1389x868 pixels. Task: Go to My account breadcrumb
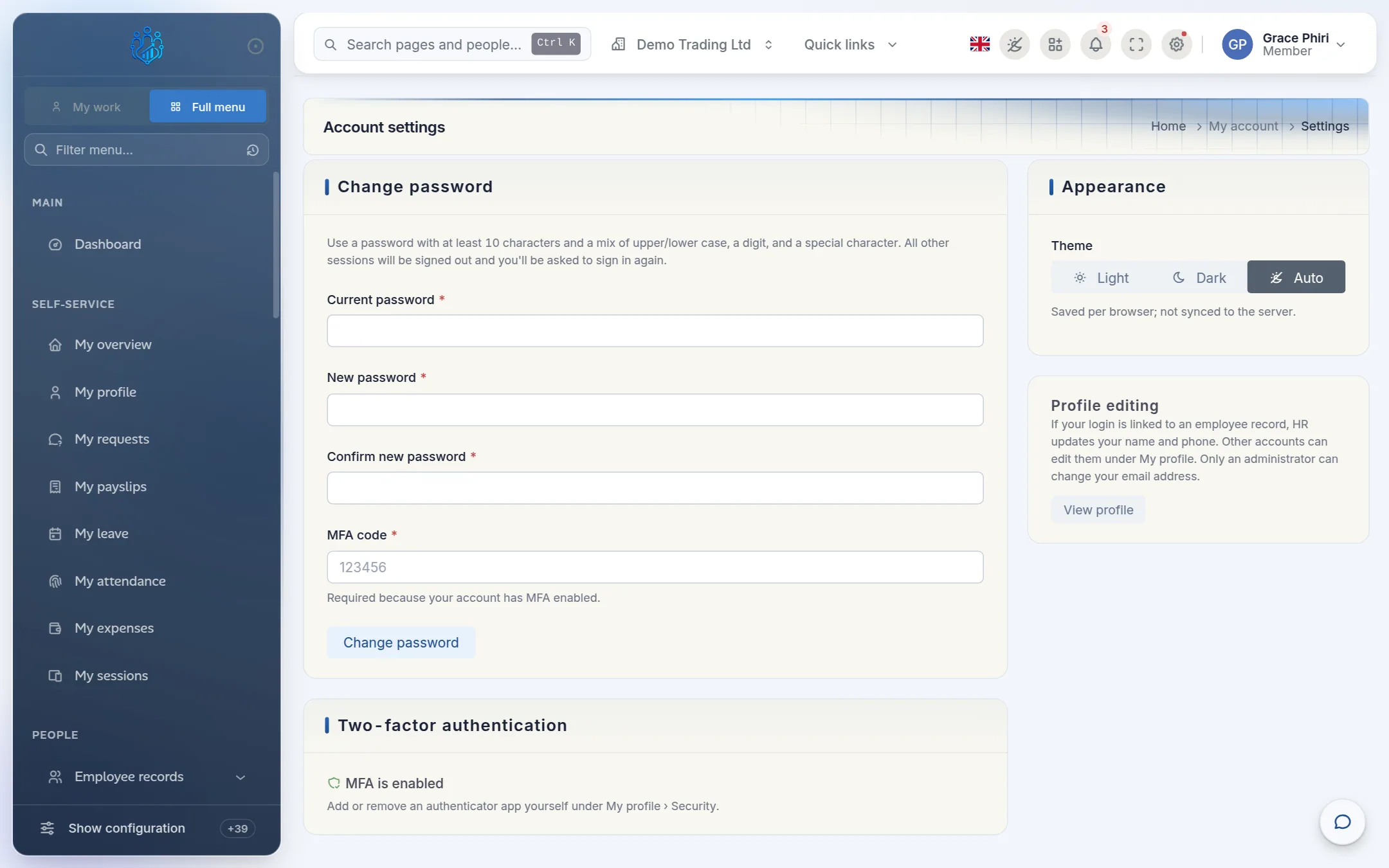[1243, 126]
